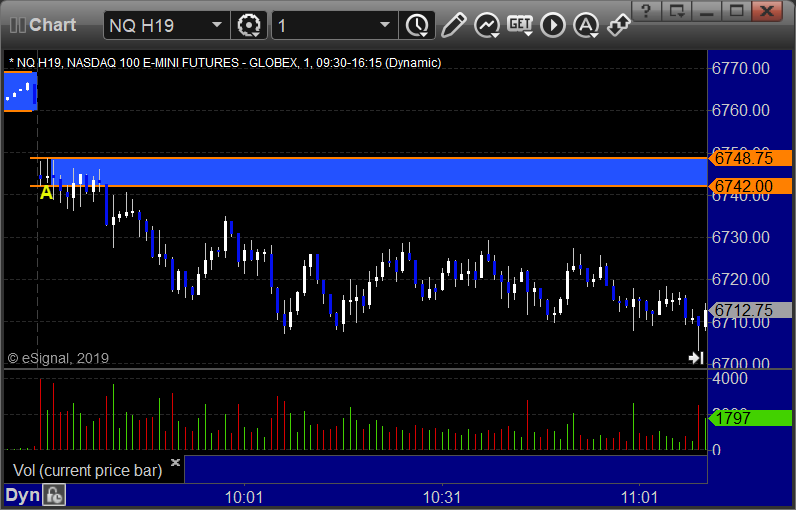Click the 10:31 time axis label

442,497
